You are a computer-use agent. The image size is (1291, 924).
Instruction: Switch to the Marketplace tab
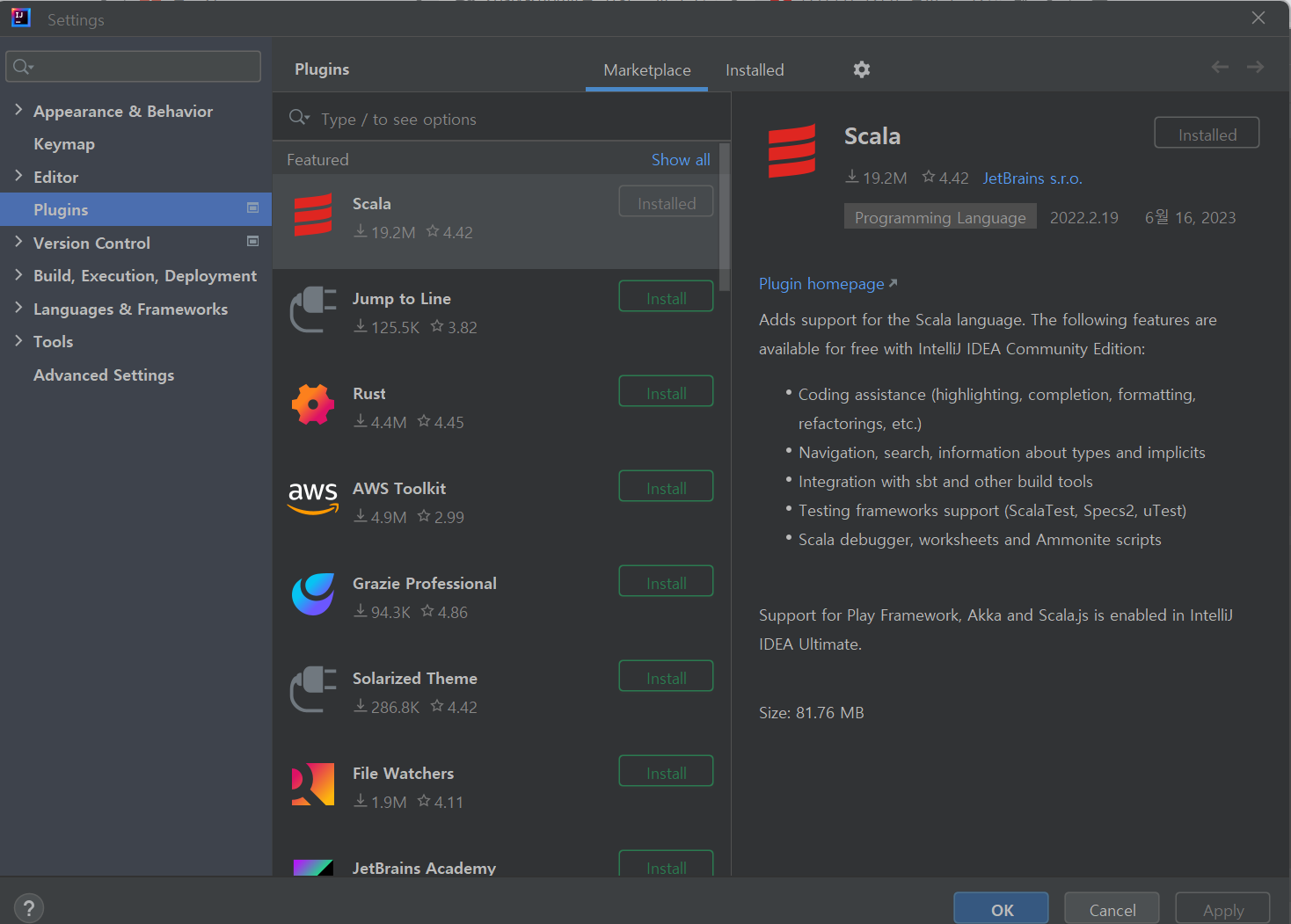pos(647,70)
